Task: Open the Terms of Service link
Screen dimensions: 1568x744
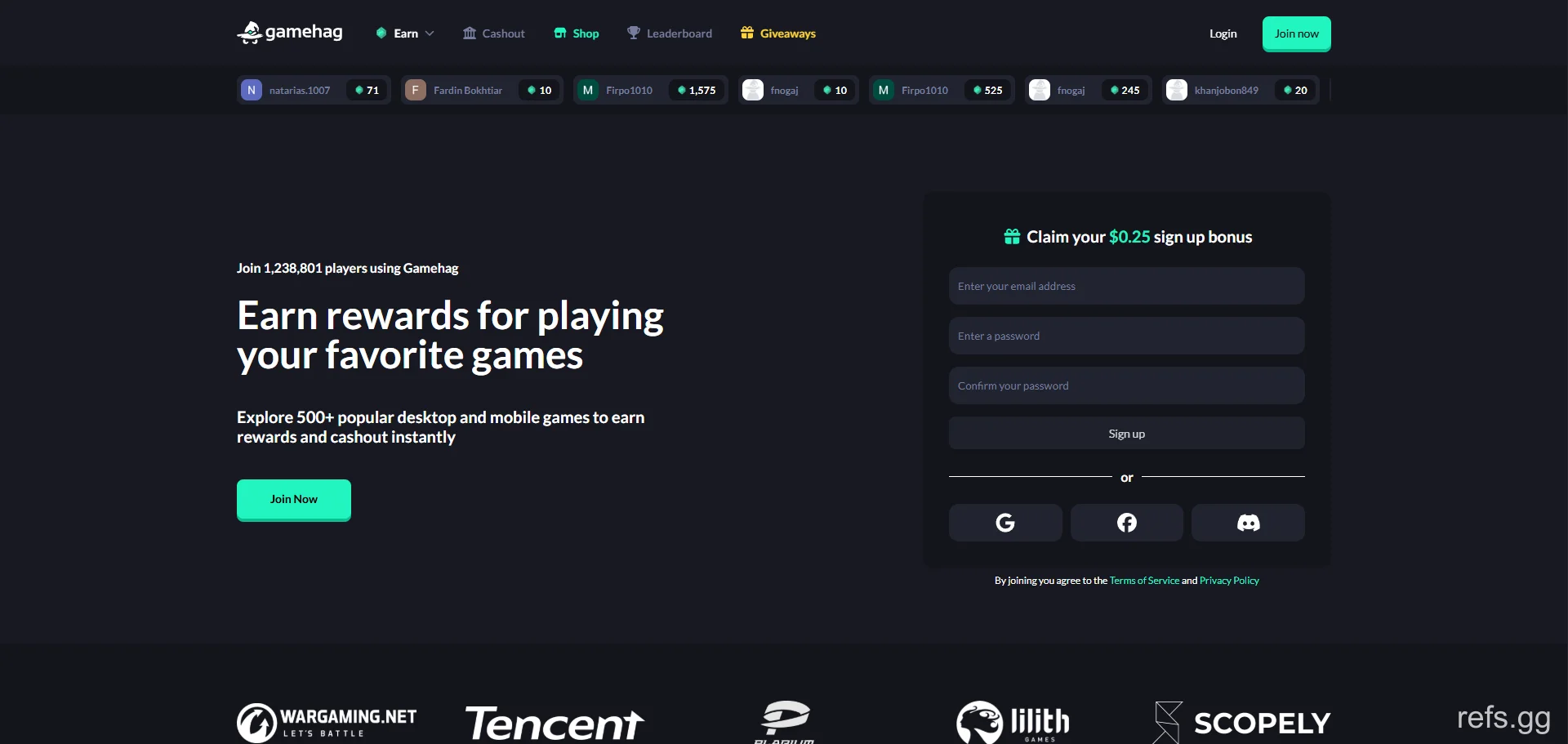Action: click(1144, 581)
